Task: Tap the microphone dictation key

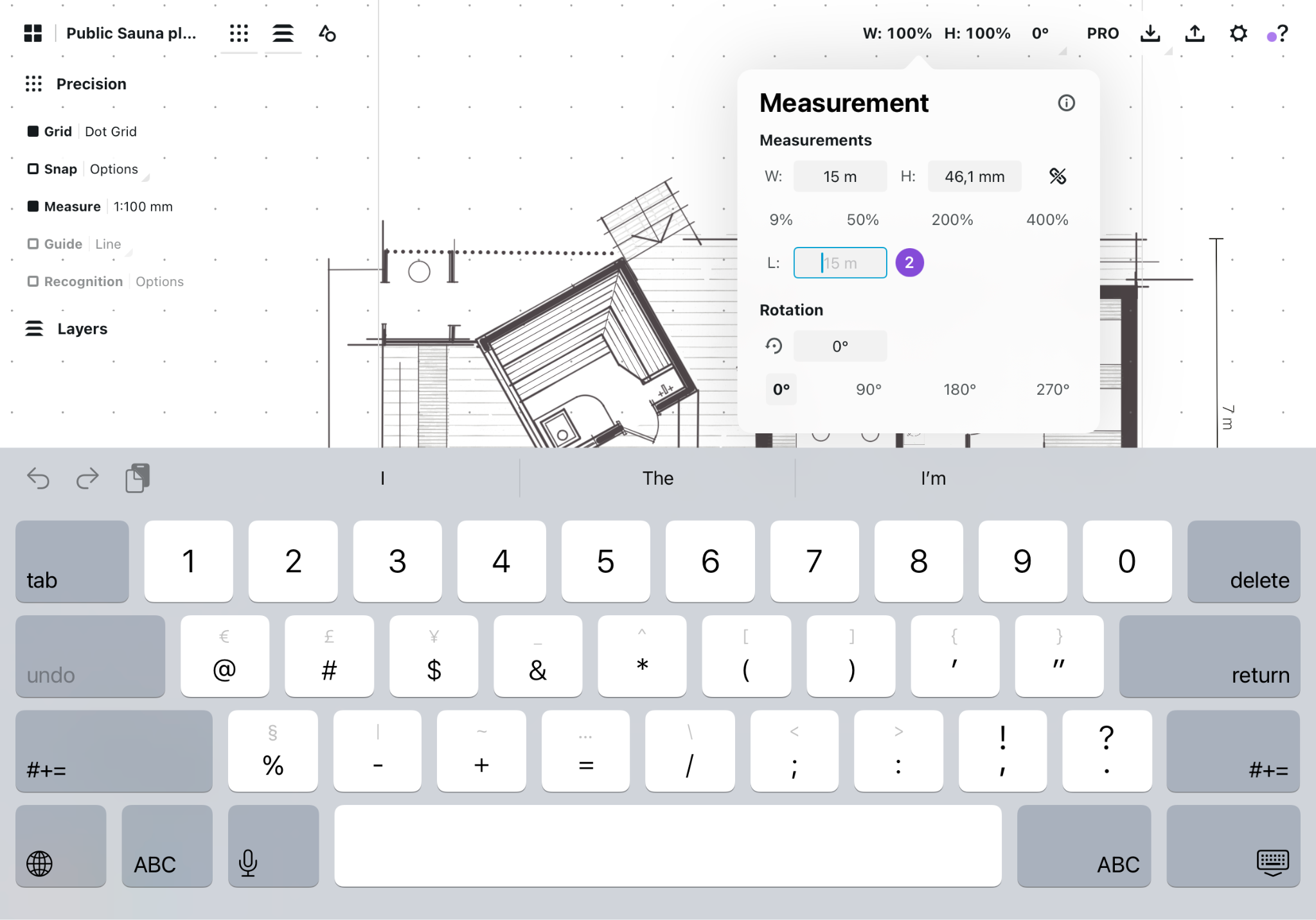Action: point(273,846)
